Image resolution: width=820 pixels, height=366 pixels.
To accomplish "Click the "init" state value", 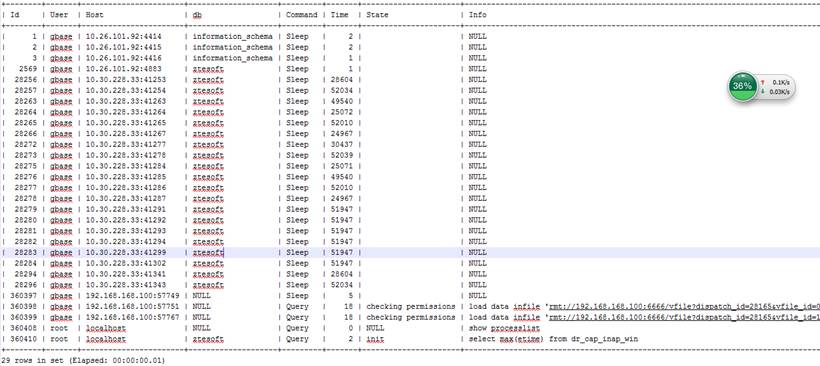I will click(375, 339).
